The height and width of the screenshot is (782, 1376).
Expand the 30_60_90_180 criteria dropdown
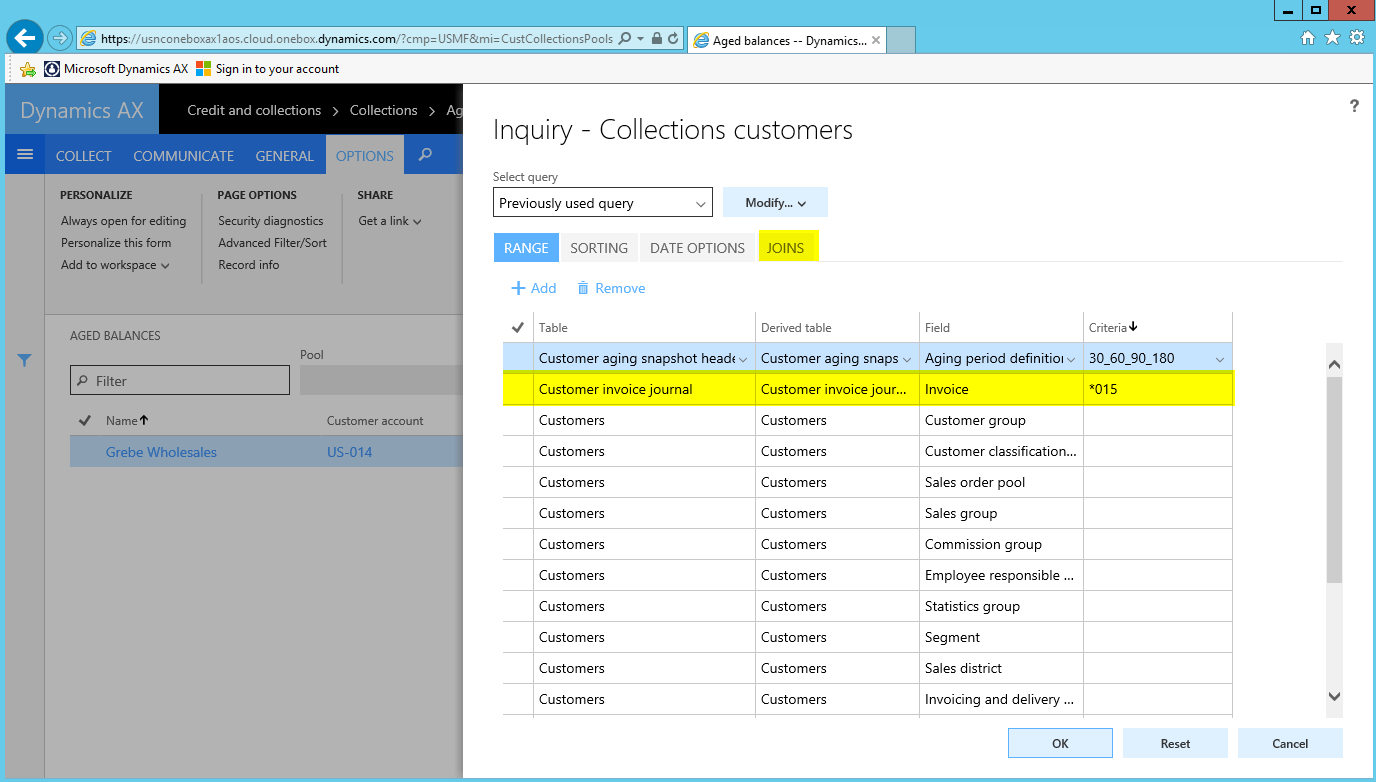[x=1219, y=358]
